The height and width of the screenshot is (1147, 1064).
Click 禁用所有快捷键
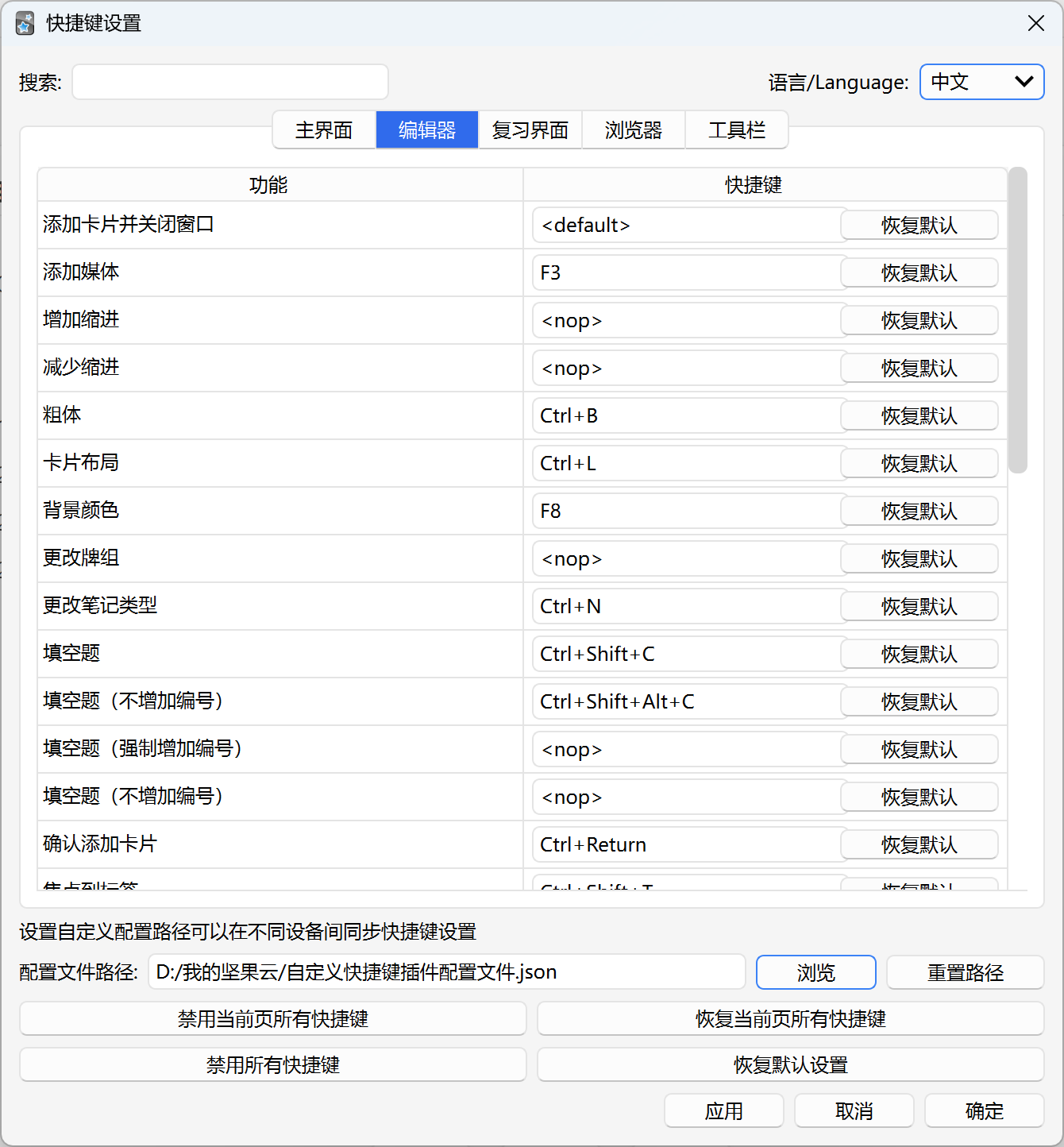pos(272,1064)
